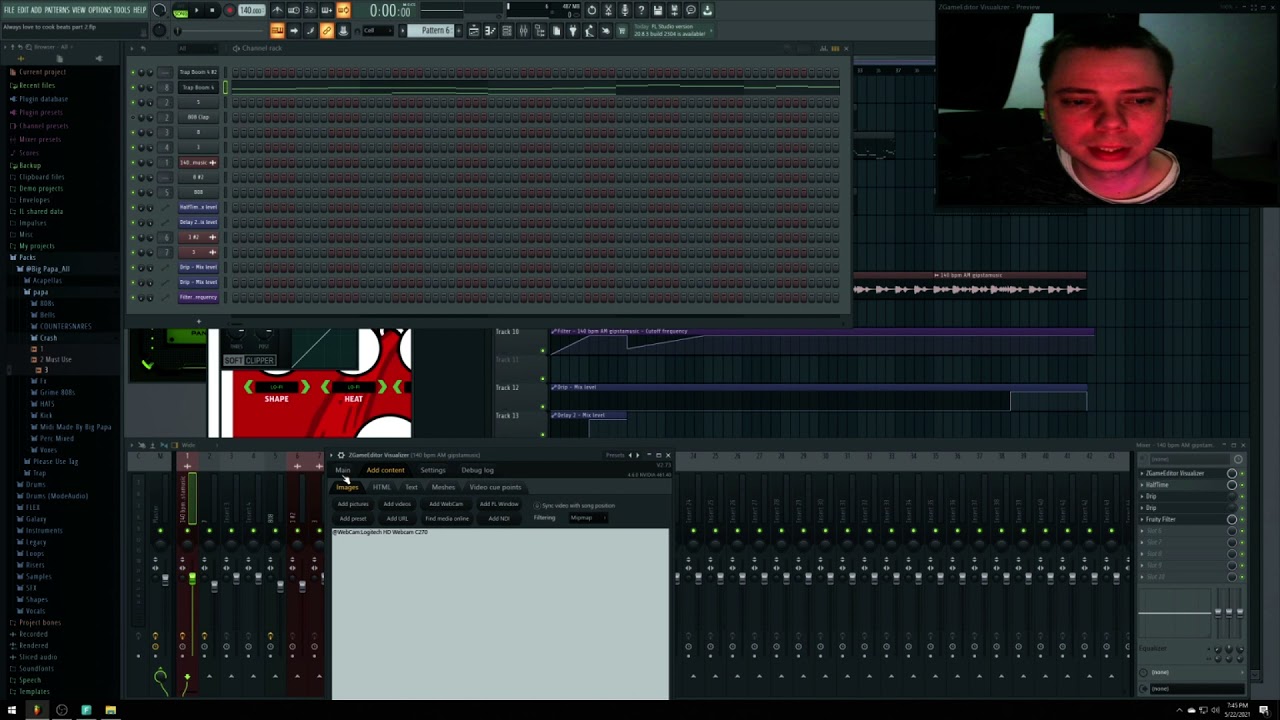Click the Add URL button

click(x=397, y=519)
